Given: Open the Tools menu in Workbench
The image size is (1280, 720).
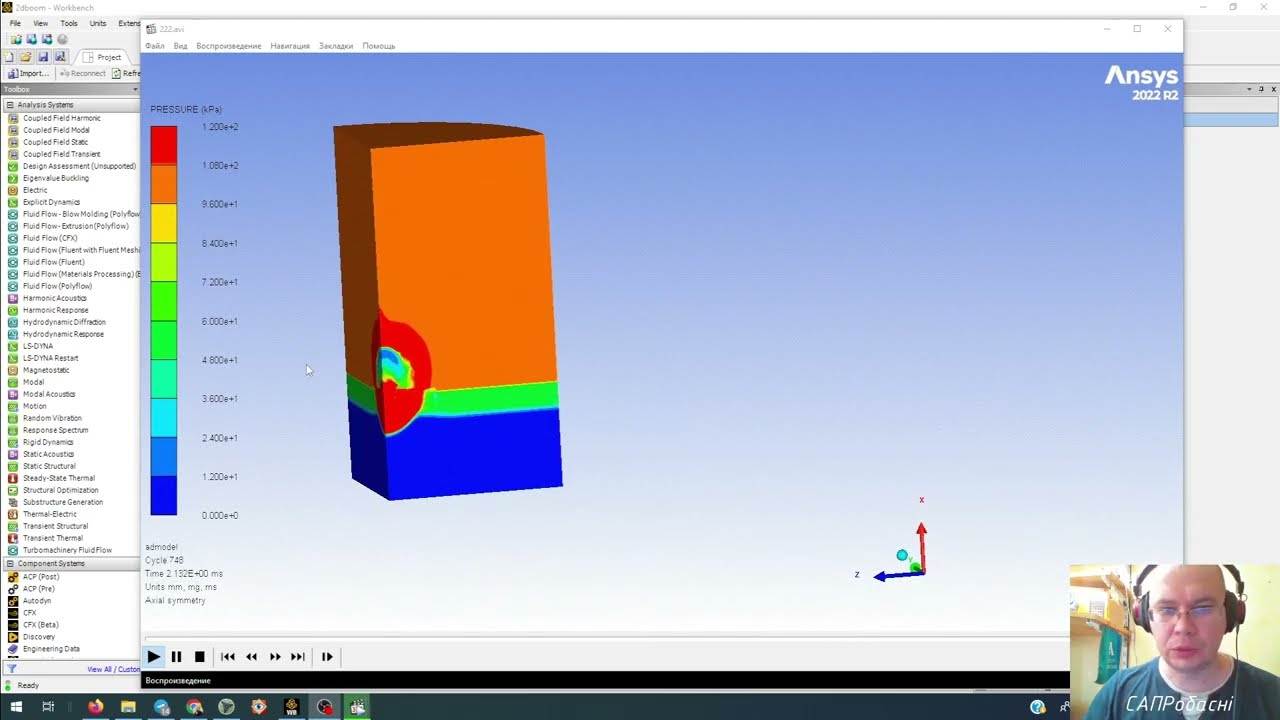Looking at the screenshot, I should (69, 23).
